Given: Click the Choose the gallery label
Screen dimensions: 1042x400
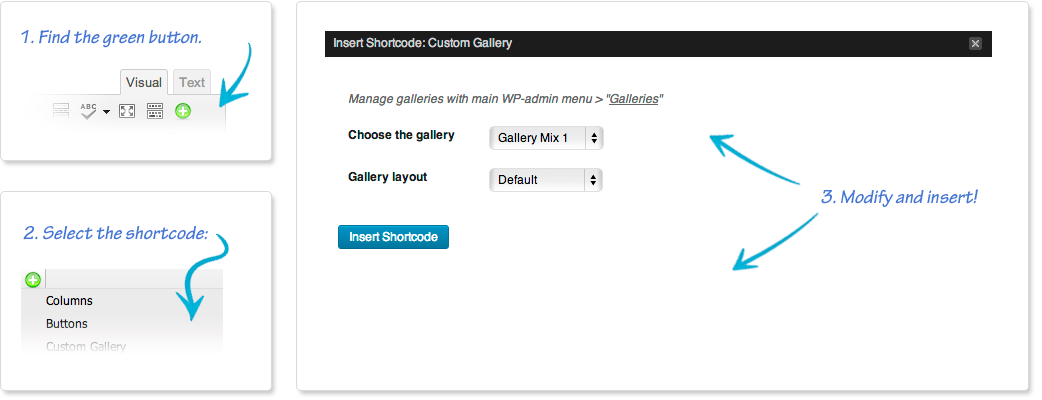Looking at the screenshot, I should click(x=401, y=135).
